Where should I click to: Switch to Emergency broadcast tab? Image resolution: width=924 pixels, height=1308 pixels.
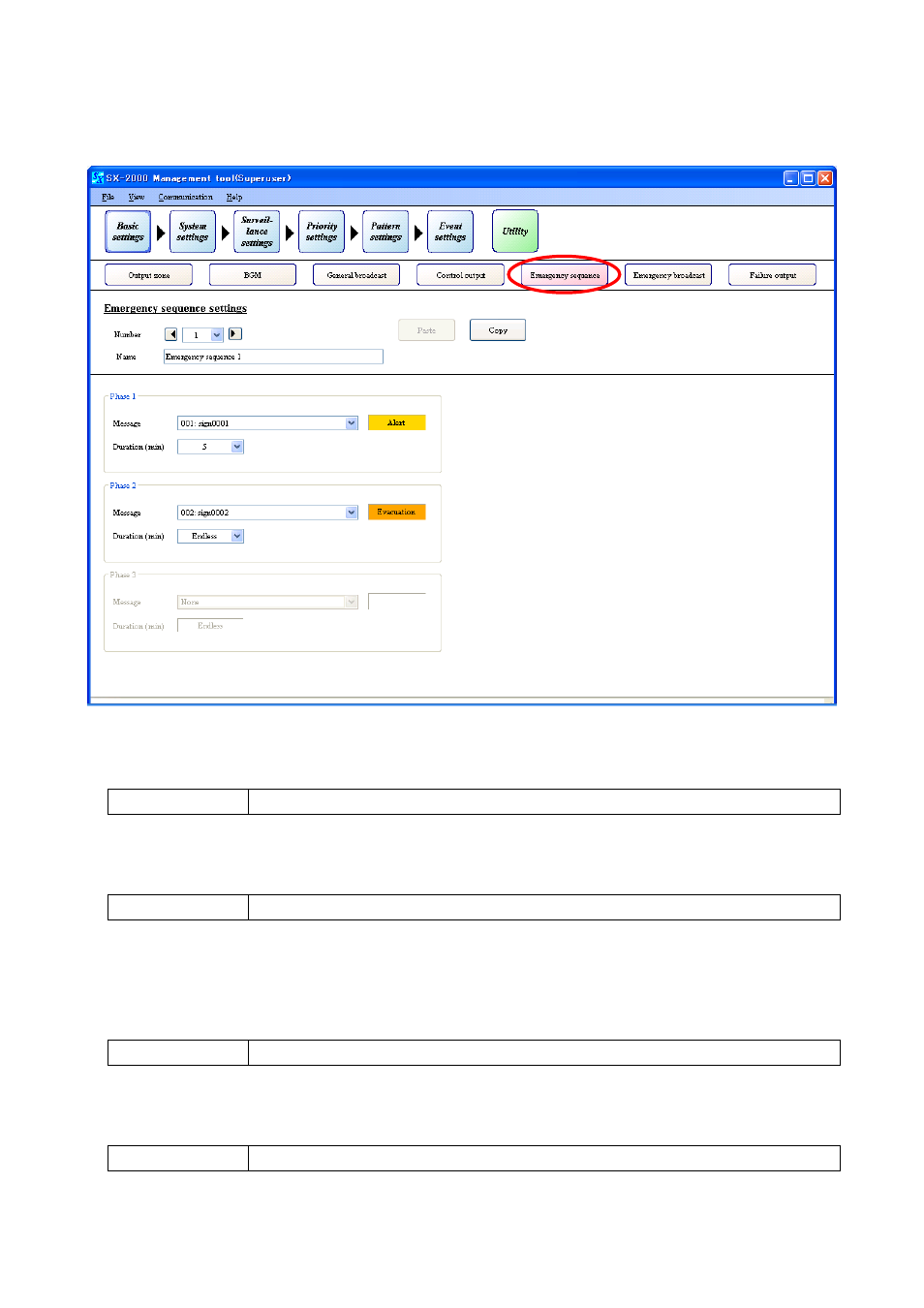tap(668, 275)
